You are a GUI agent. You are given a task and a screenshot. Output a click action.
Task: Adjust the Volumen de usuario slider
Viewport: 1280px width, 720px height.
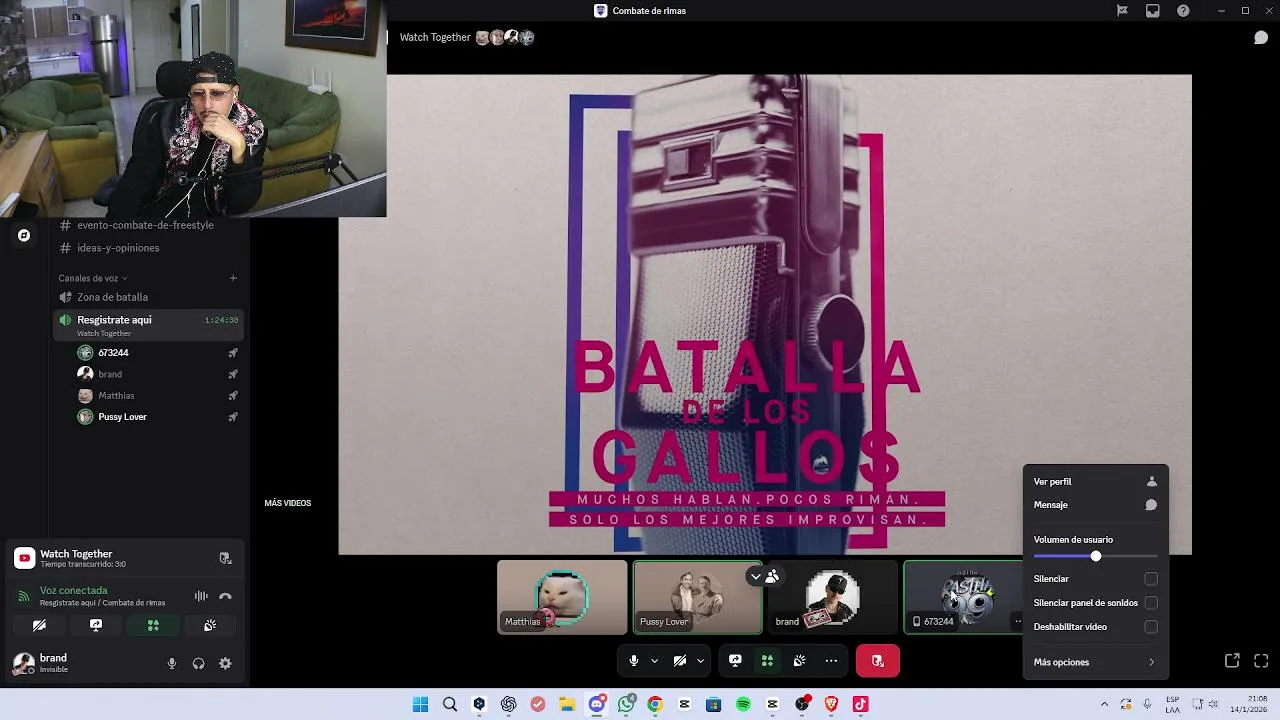pyautogui.click(x=1095, y=556)
